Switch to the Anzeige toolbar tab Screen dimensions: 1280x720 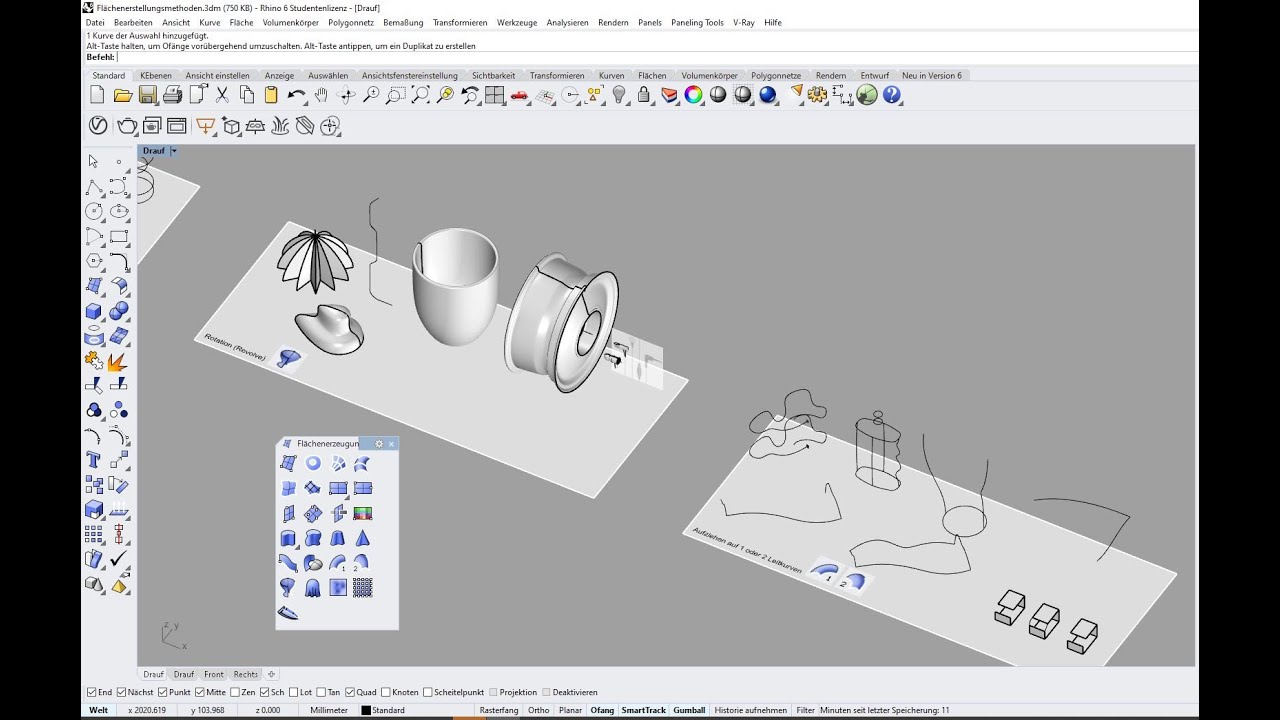(x=279, y=75)
